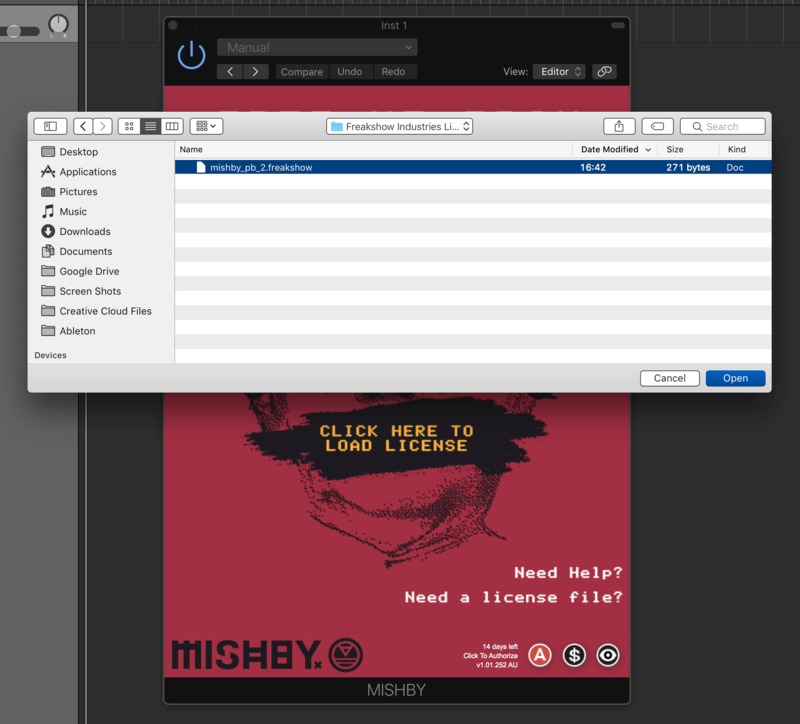Click the eye icon in Mishby
The width and height of the screenshot is (800, 724).
608,655
